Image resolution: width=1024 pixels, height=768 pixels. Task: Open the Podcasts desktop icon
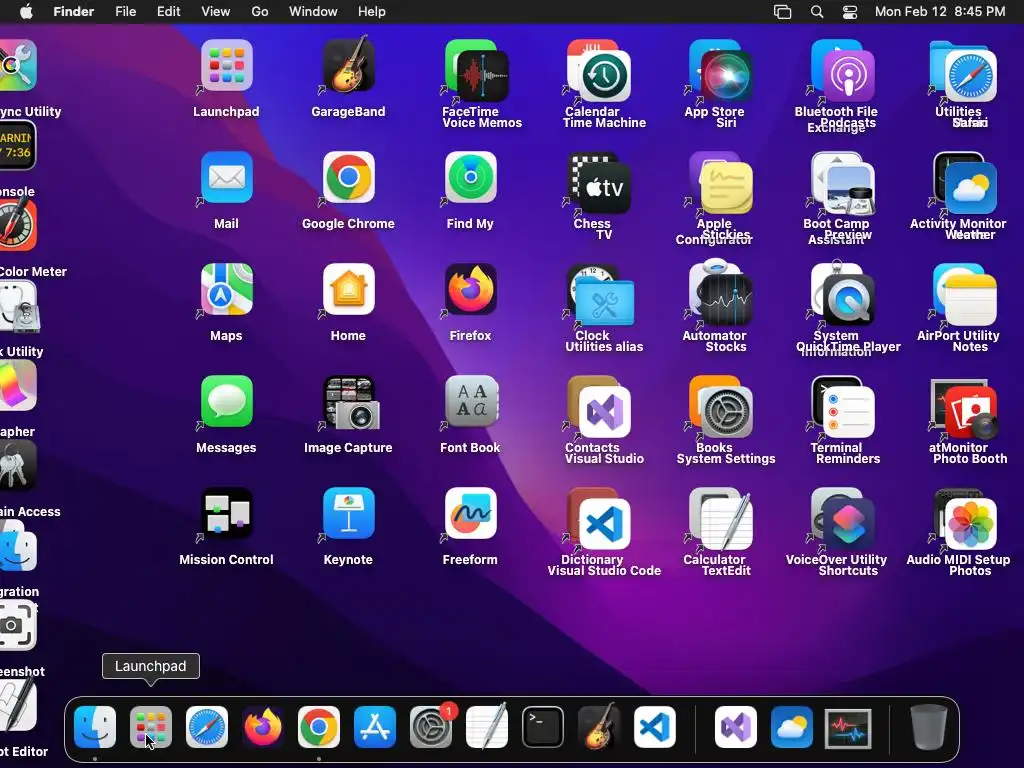pyautogui.click(x=848, y=76)
